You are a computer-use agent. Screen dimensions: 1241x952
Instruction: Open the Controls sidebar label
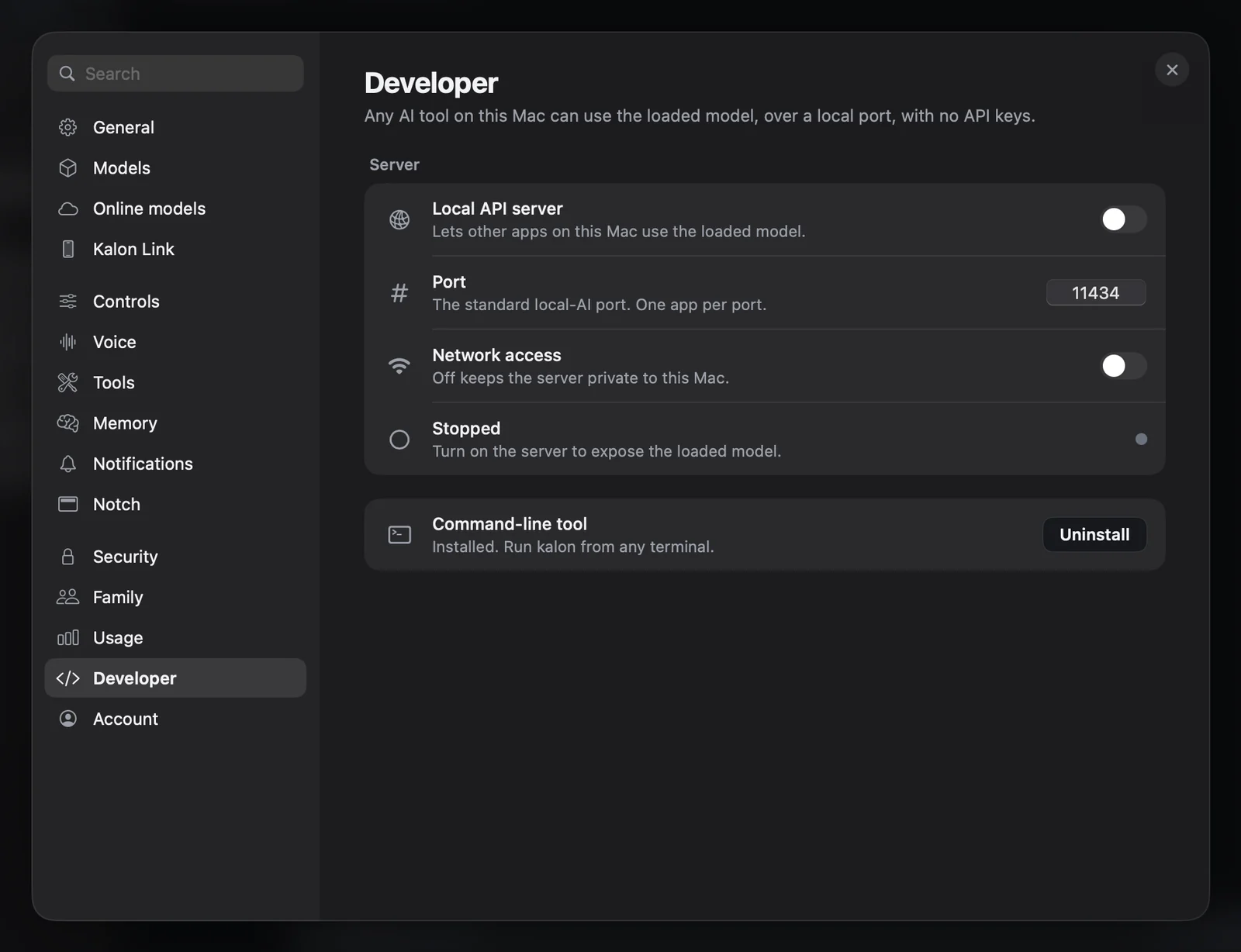[x=126, y=302]
